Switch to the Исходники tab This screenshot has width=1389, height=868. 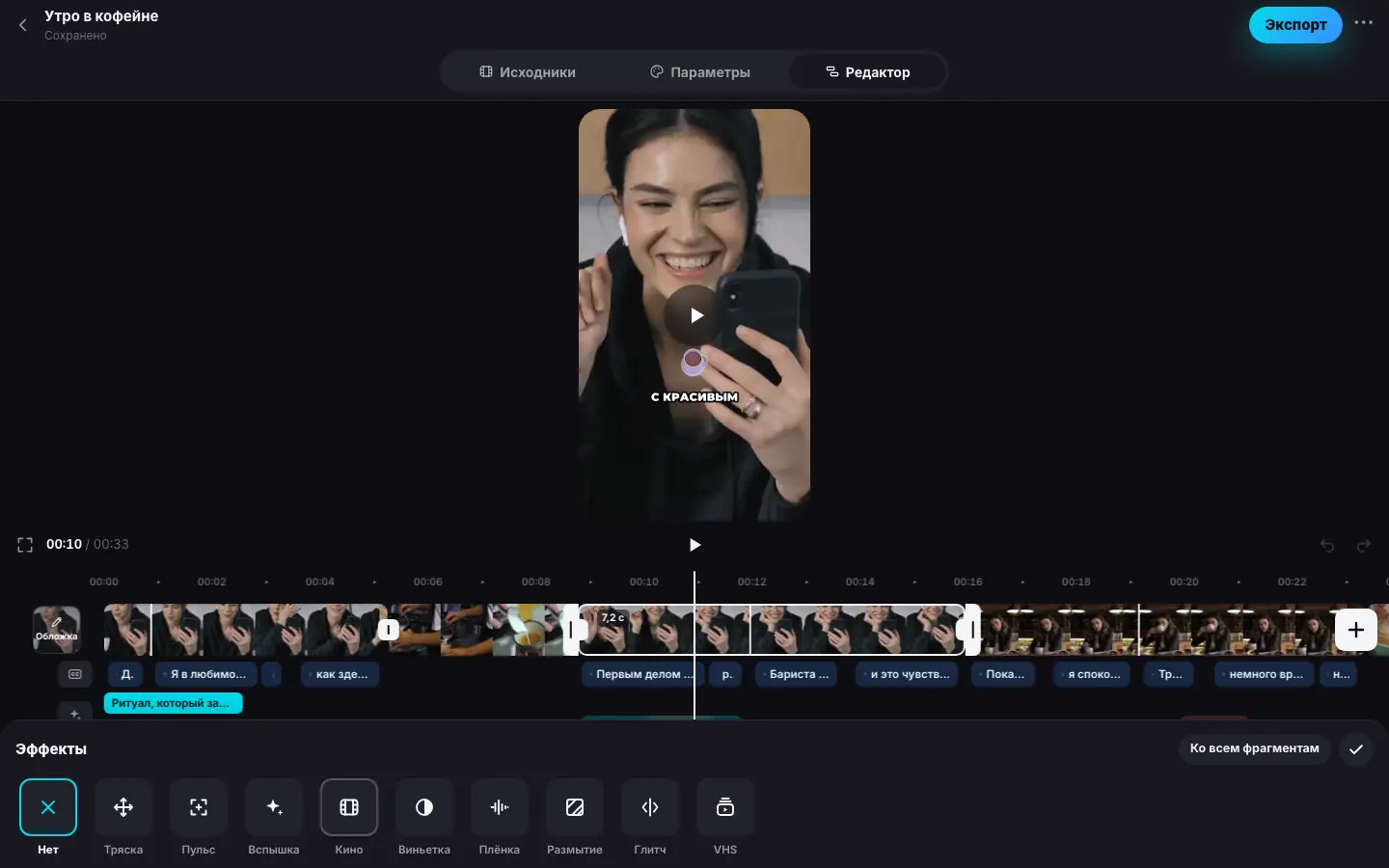pos(528,72)
